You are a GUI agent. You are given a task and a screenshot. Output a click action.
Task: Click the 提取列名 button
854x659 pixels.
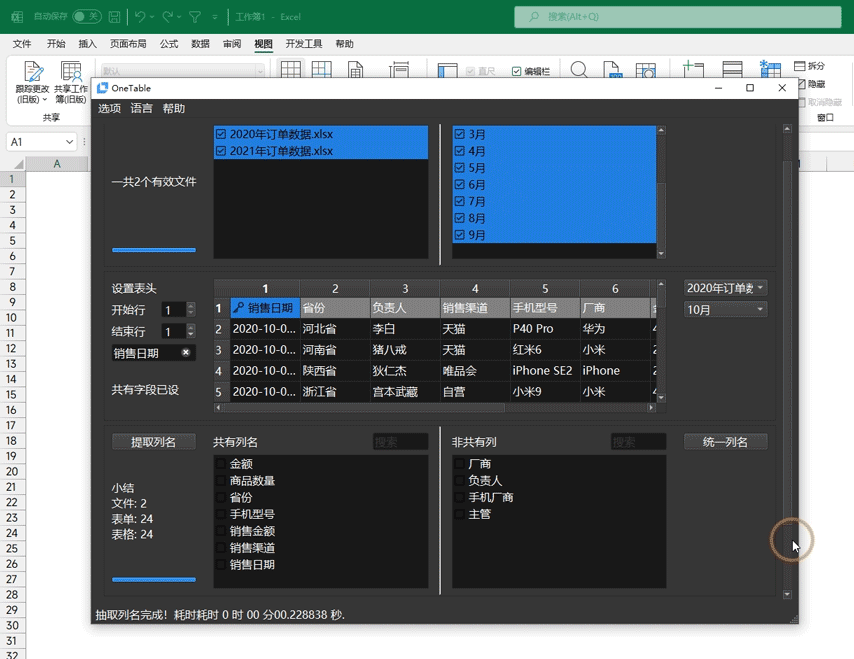(x=154, y=442)
